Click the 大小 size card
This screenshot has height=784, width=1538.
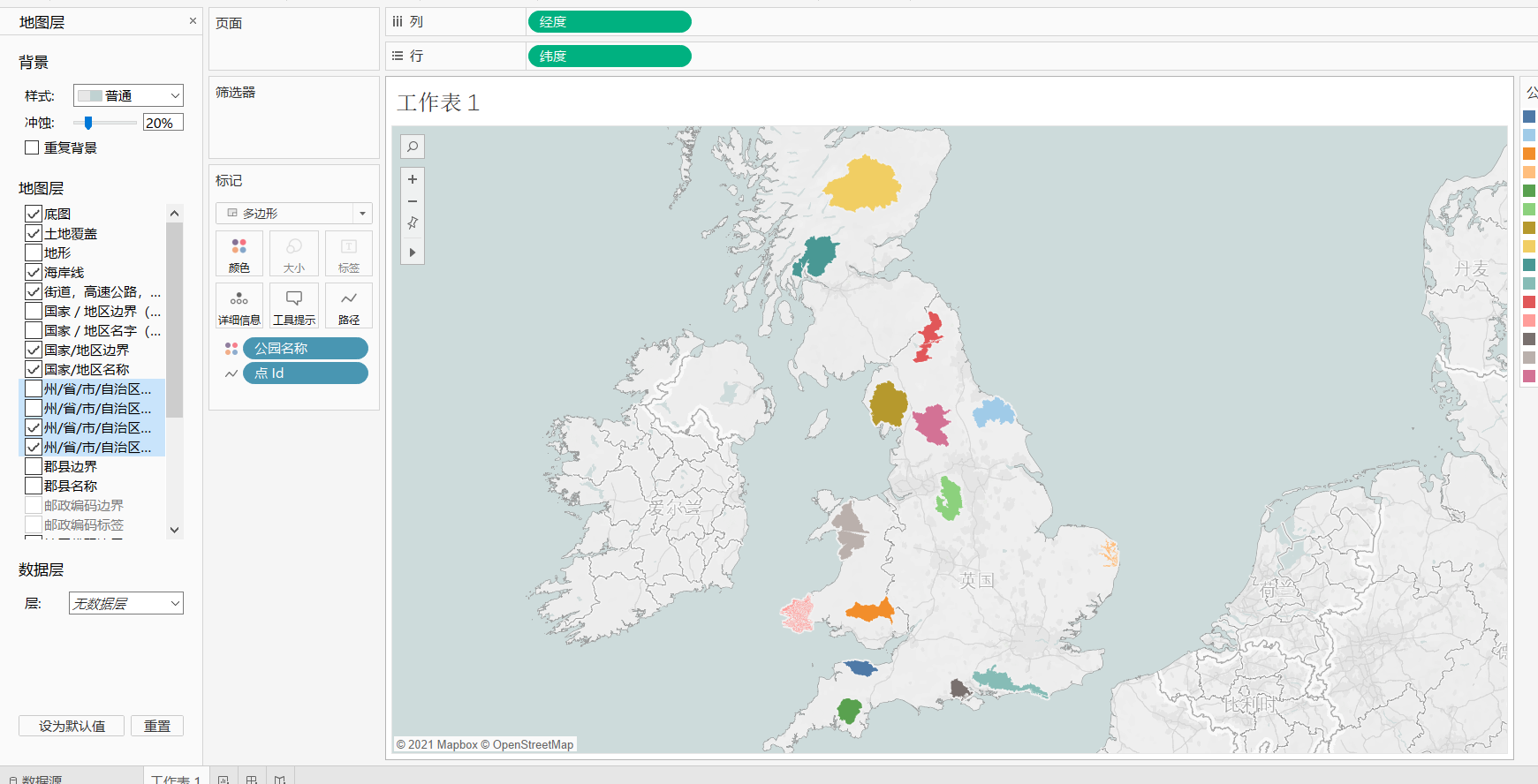pos(294,254)
